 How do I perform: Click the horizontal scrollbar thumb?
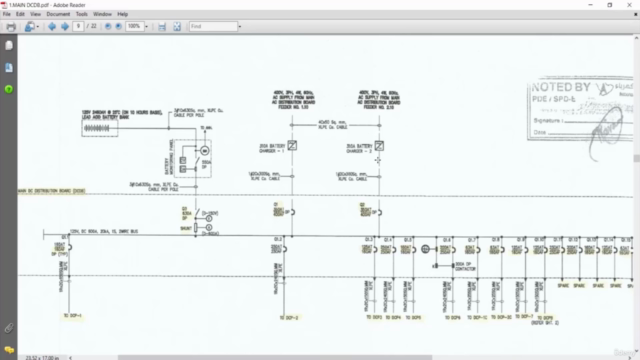pos(275,358)
